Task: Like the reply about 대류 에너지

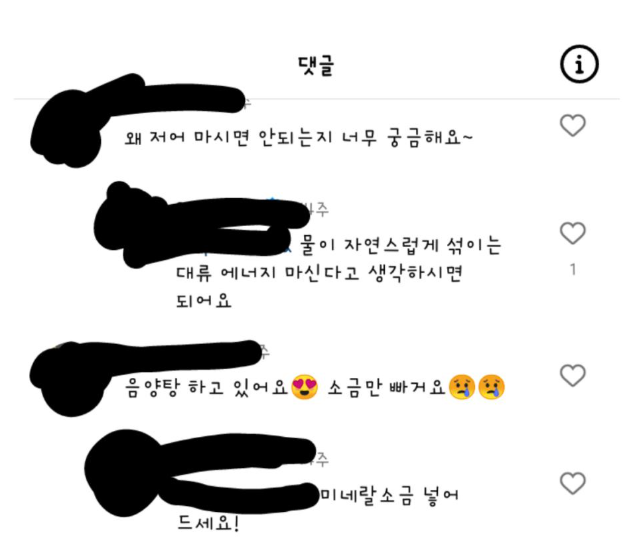Action: (x=573, y=233)
